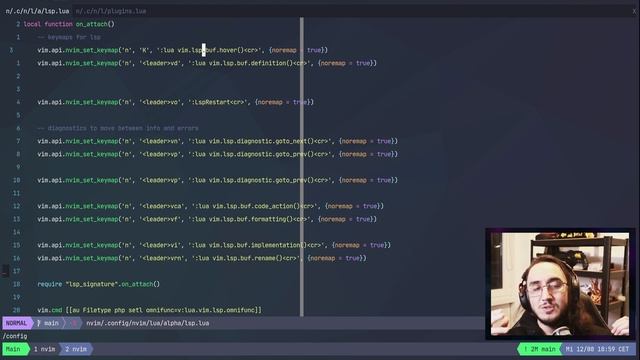The width and height of the screenshot is (640, 360).
Task: Click the <leader>vd definition keymap line
Action: (x=207, y=63)
